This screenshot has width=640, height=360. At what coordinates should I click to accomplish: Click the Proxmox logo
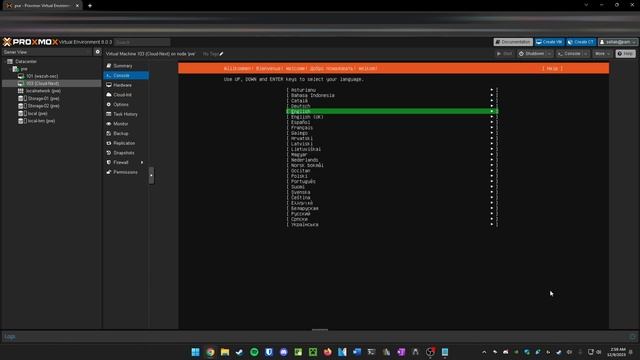[31, 42]
